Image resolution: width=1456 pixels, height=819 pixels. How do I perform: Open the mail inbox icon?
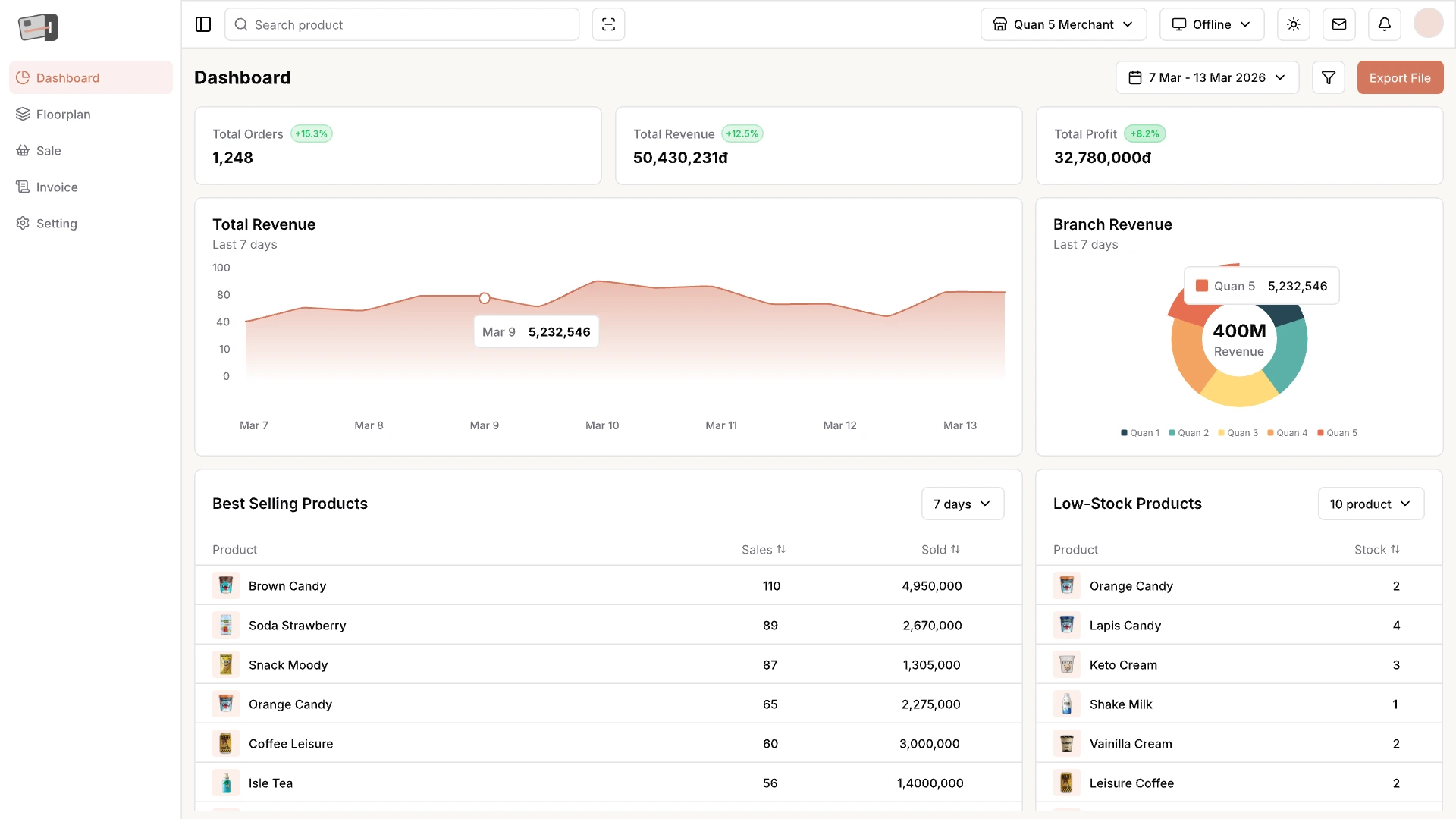click(x=1339, y=24)
